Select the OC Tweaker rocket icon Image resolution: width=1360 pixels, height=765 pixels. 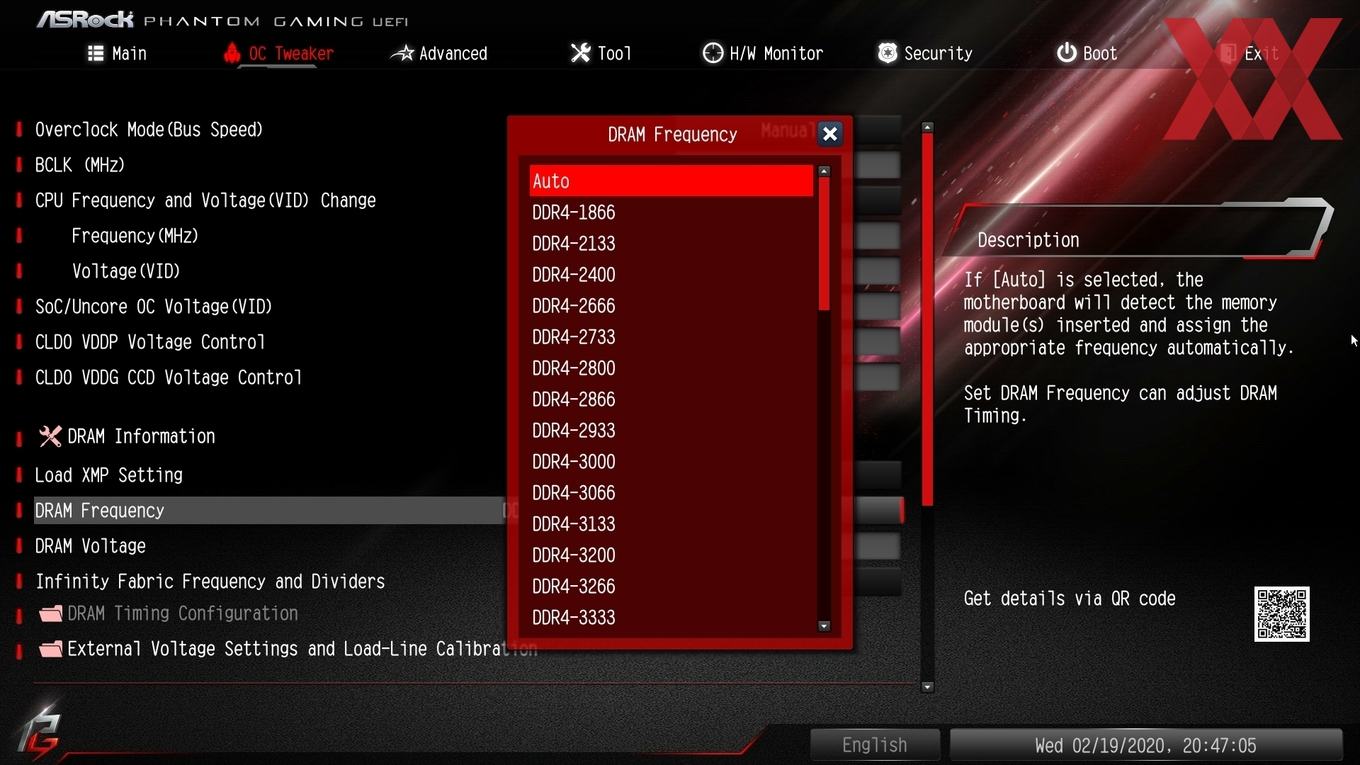pyautogui.click(x=232, y=53)
